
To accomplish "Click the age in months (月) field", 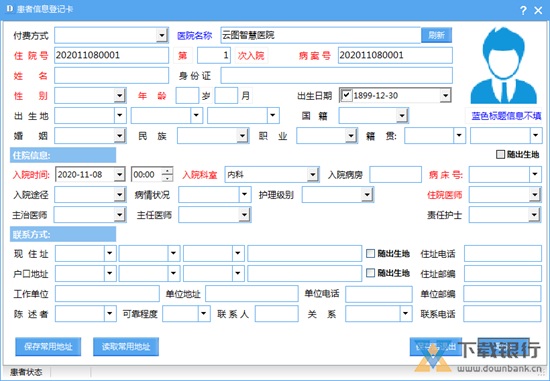I will click(x=226, y=95).
